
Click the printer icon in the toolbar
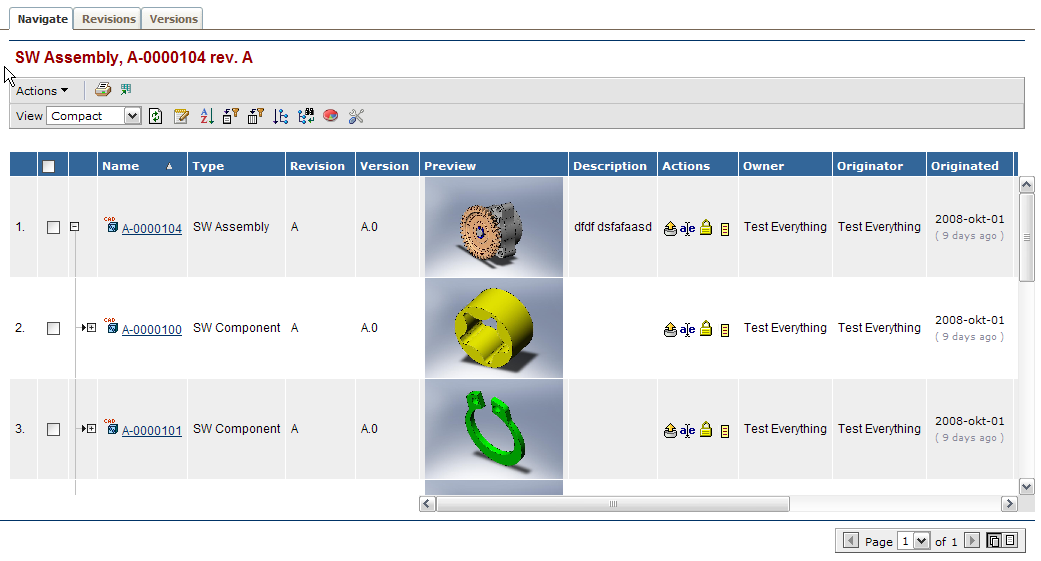(x=102, y=90)
